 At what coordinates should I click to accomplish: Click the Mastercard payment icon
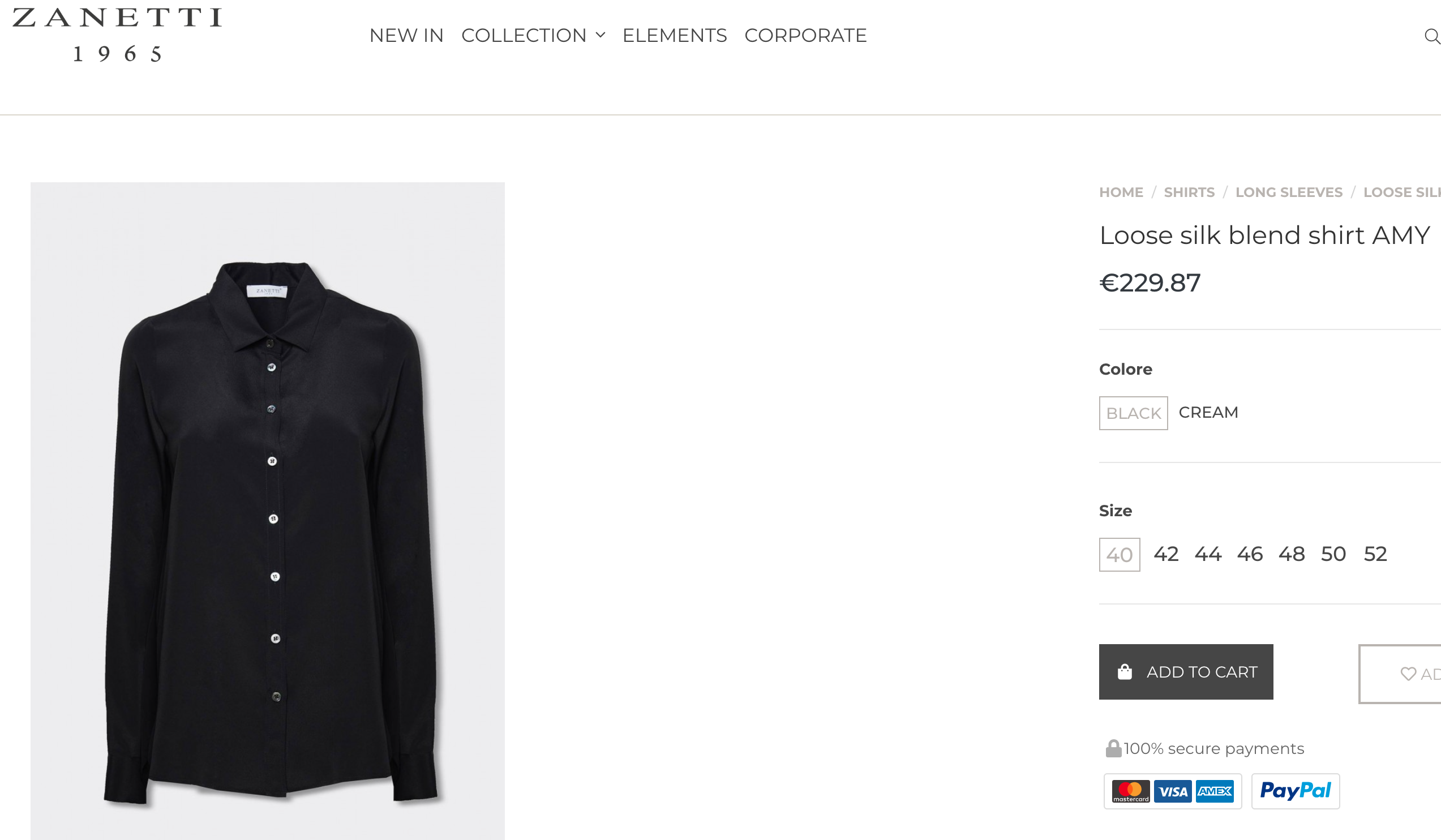1130,791
